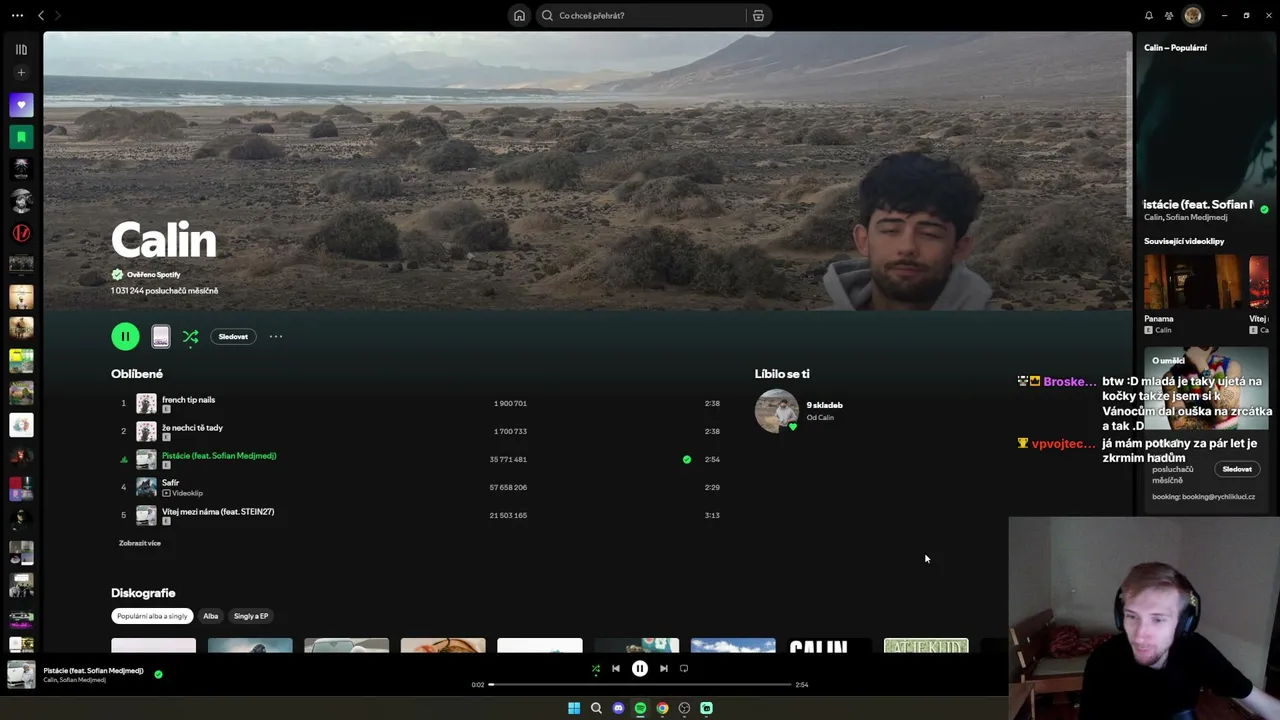Expand Your Library sidebar
This screenshot has width=1280, height=720.
(x=21, y=49)
